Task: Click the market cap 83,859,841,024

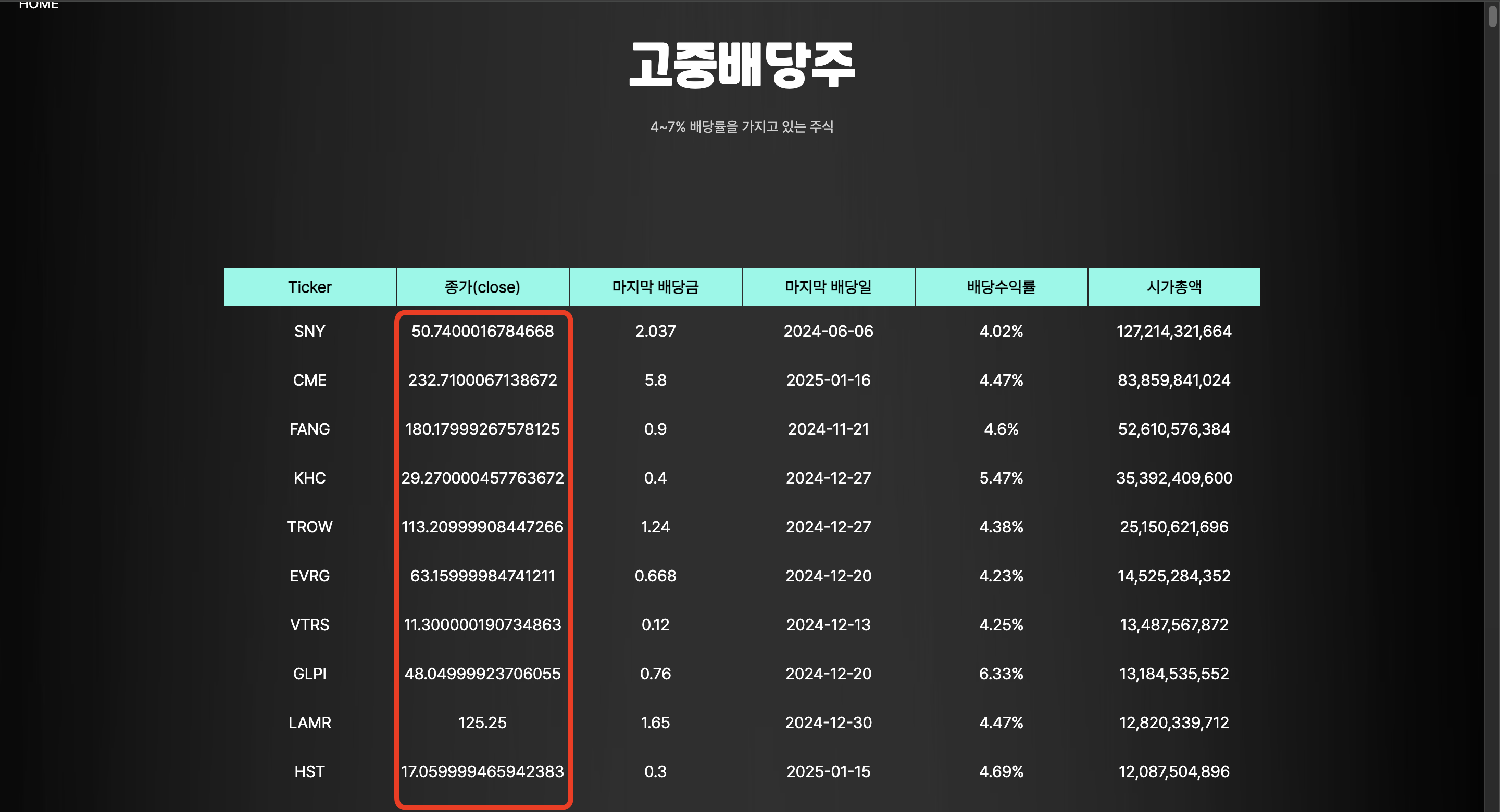Action: (x=1174, y=380)
